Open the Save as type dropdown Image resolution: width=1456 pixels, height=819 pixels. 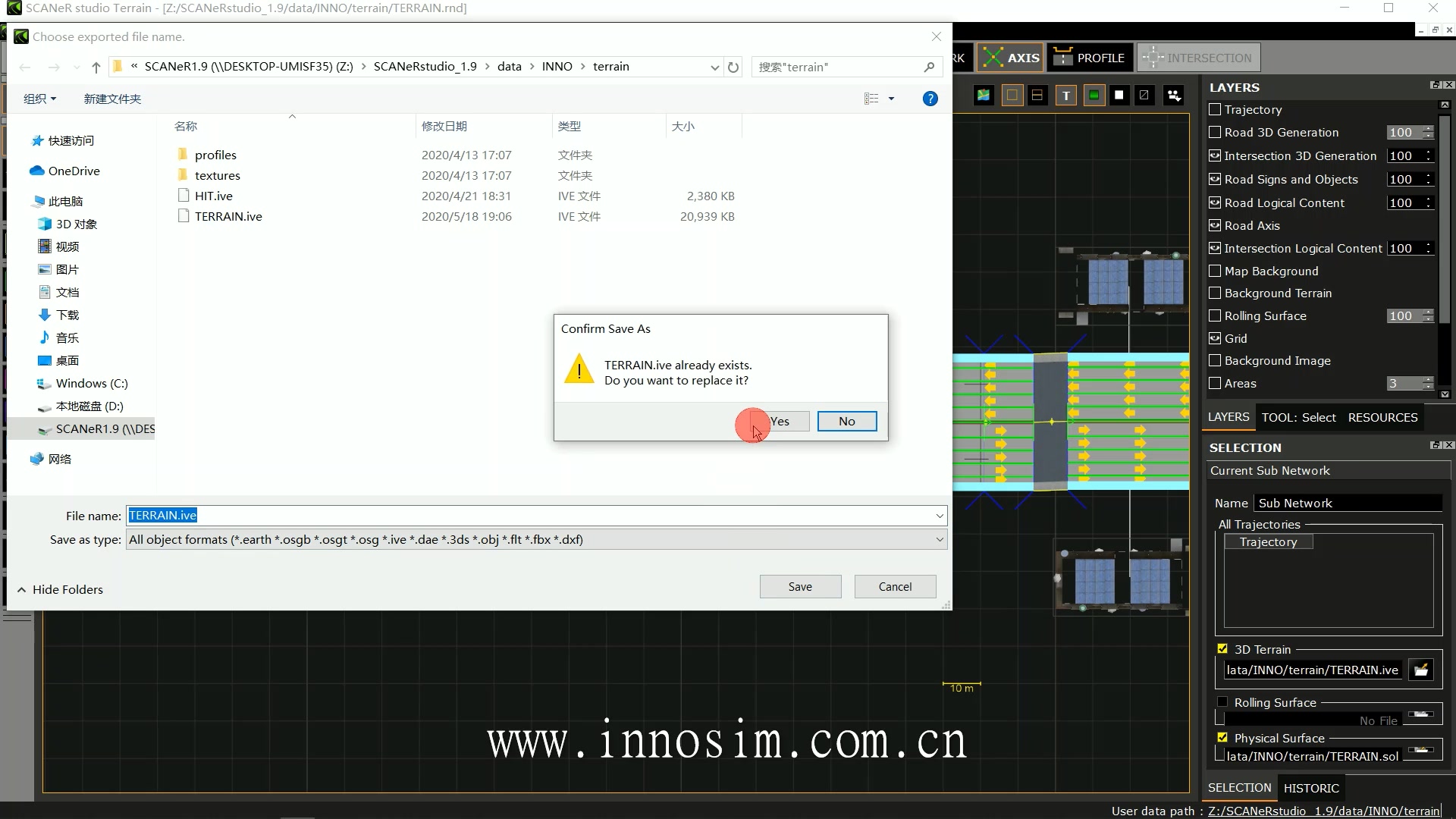click(940, 539)
